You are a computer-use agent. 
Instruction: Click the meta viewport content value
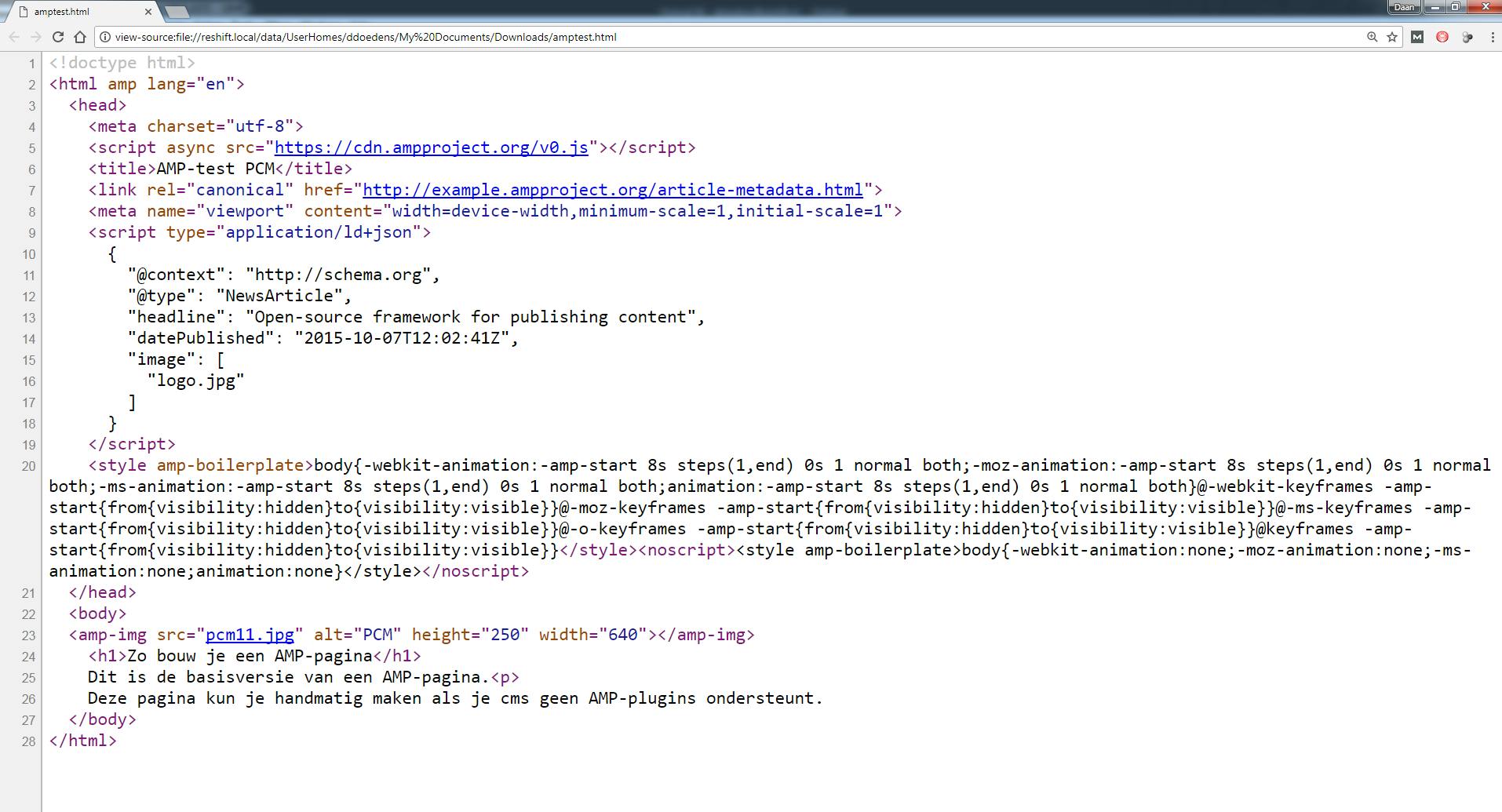click(x=637, y=211)
